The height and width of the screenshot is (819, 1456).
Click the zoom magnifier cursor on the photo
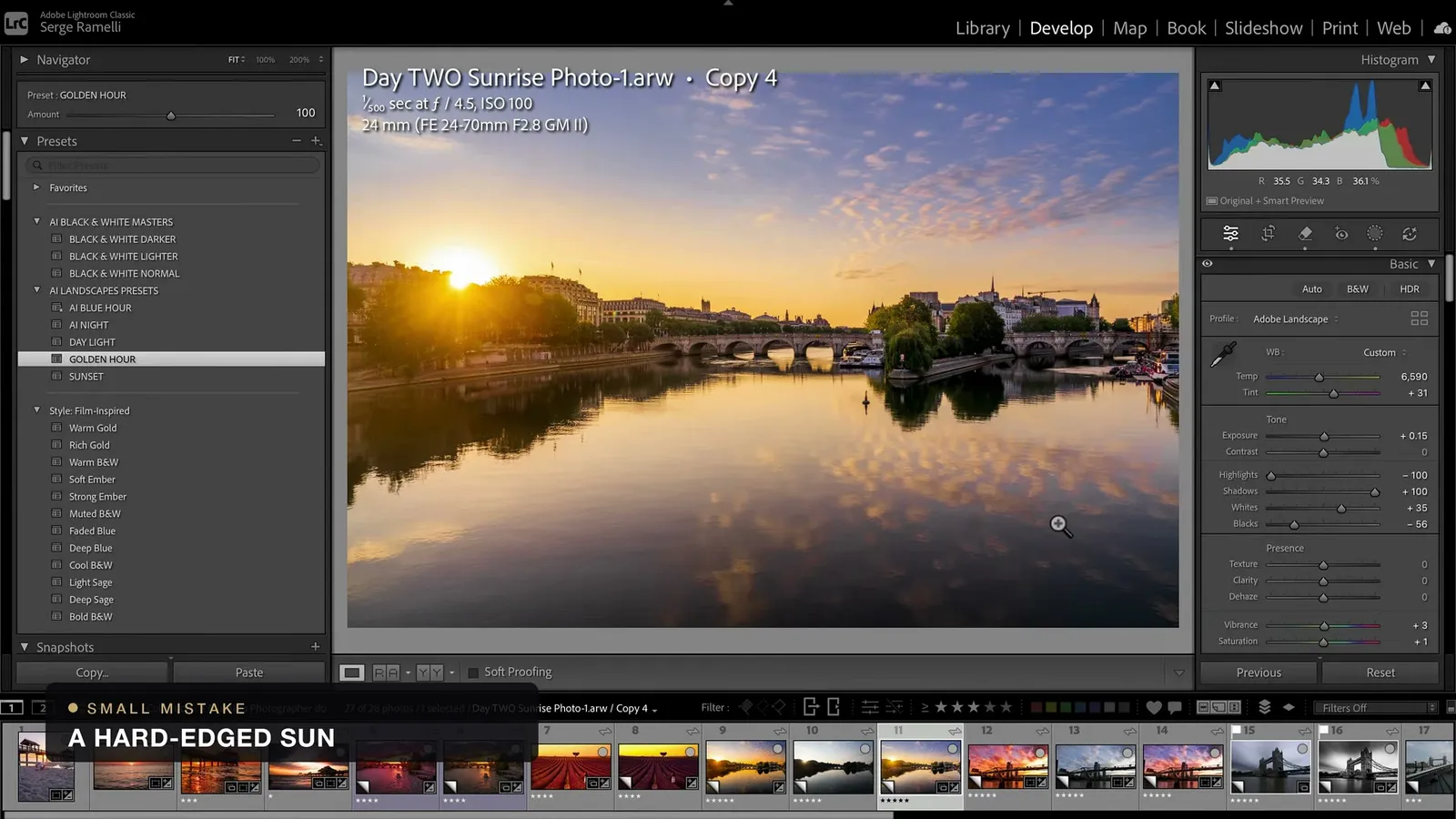point(1060,526)
